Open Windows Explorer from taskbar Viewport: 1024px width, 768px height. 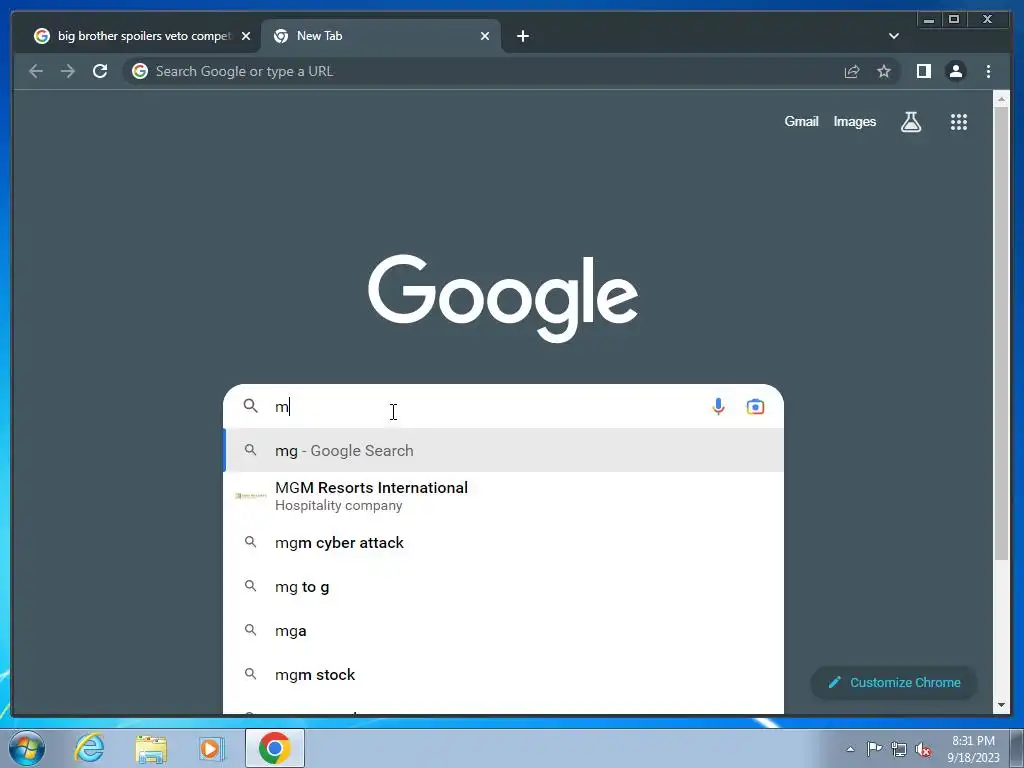coord(151,748)
